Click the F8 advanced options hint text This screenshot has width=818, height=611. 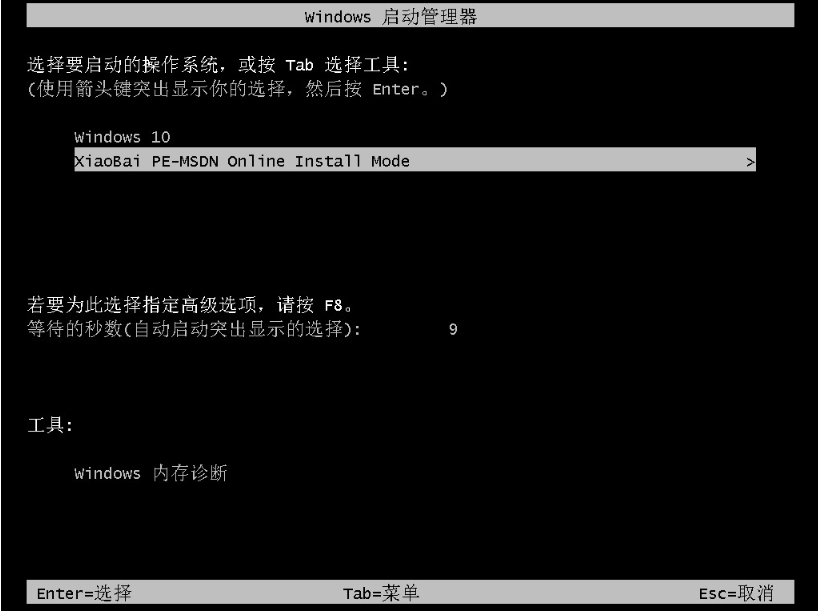click(x=190, y=304)
